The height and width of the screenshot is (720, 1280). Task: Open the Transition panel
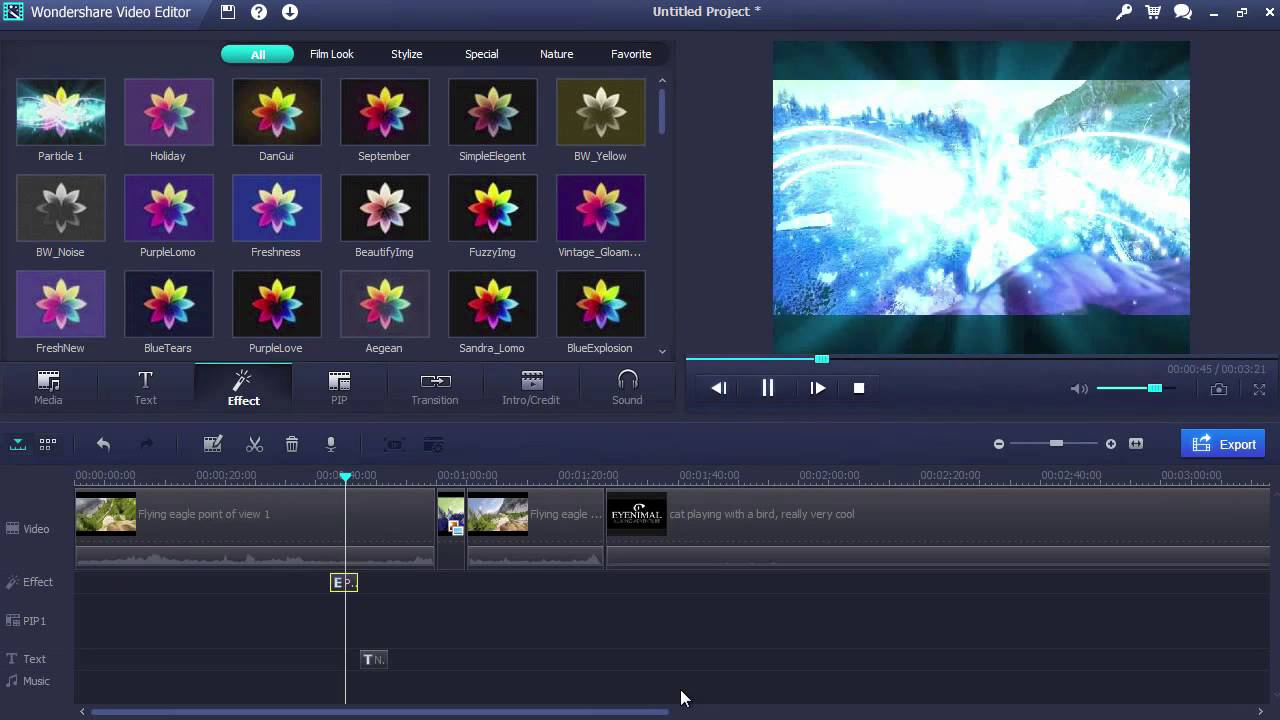[x=435, y=387]
